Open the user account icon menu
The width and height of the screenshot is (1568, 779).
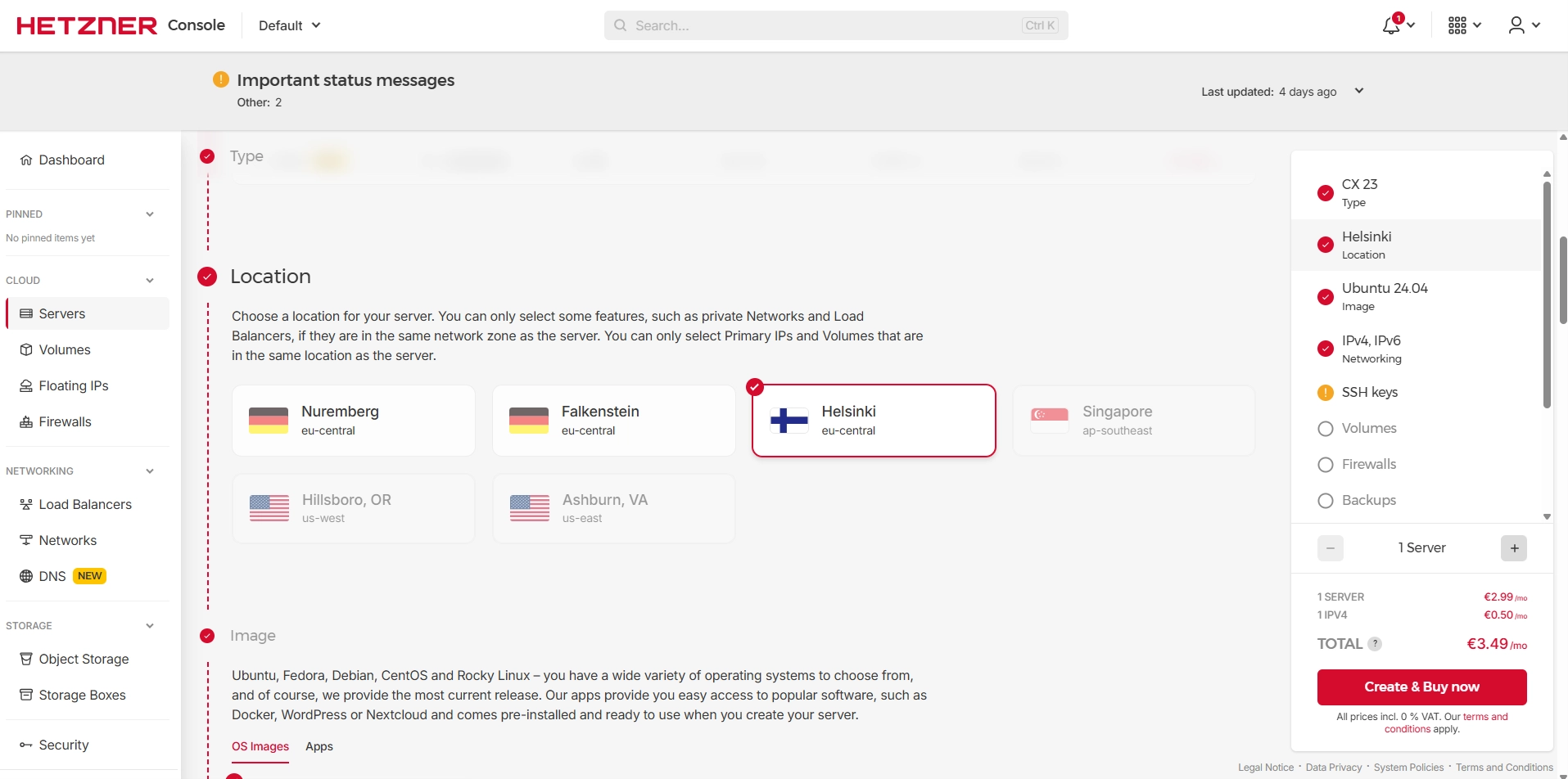(1516, 25)
